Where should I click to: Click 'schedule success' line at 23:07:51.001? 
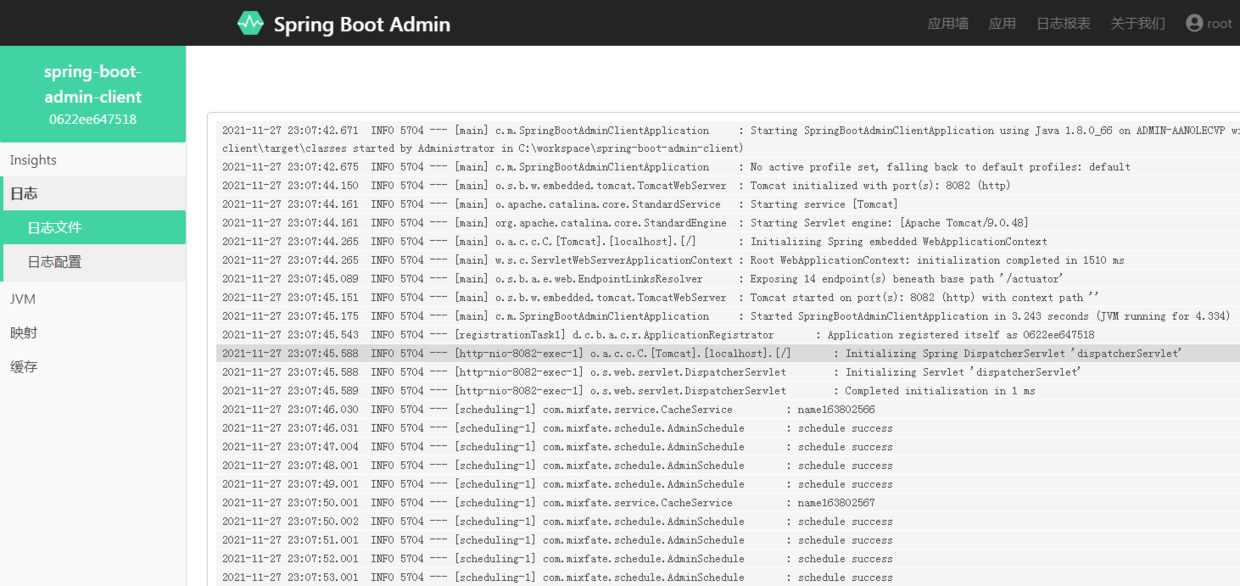[728, 540]
